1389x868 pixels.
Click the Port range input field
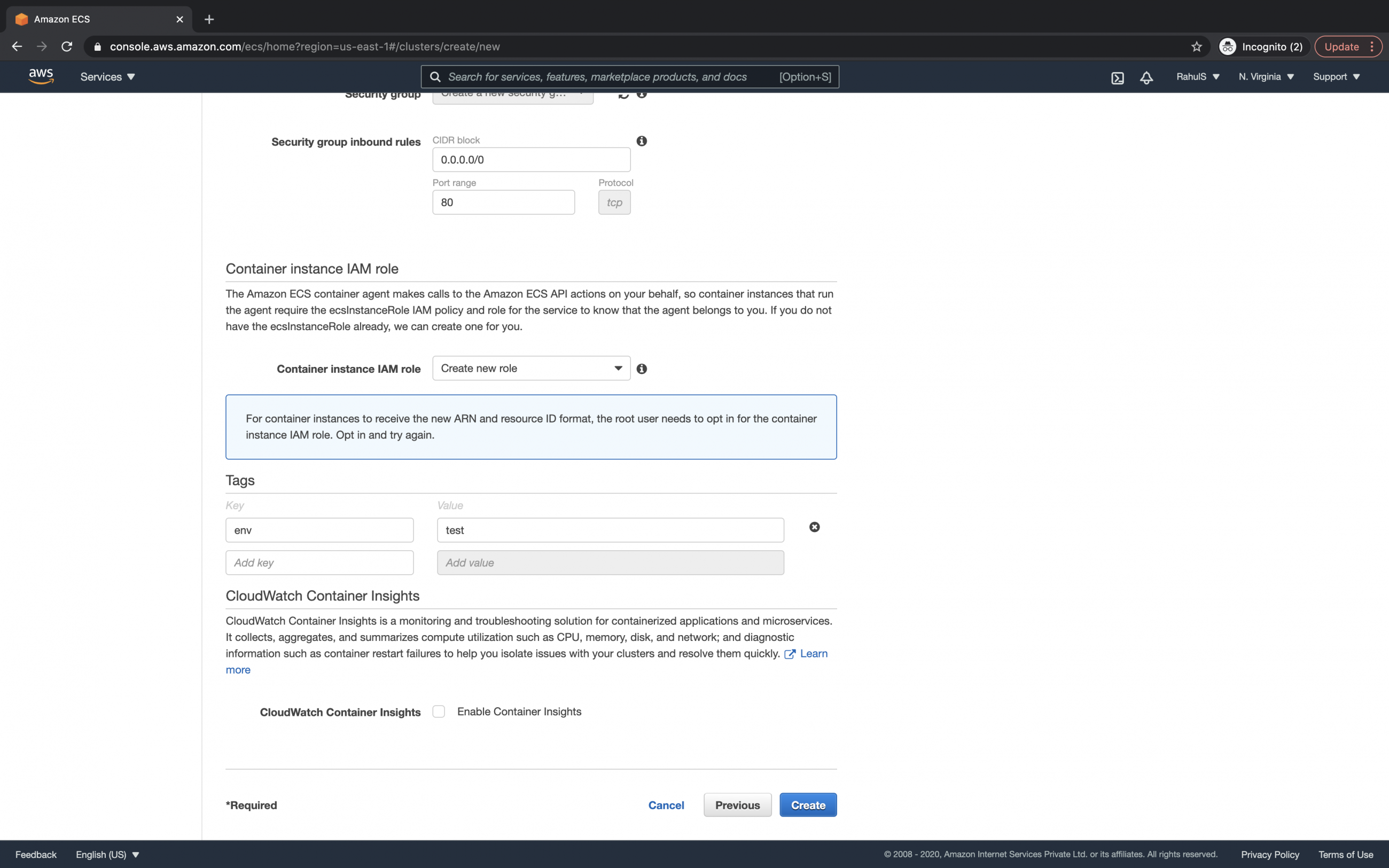click(503, 202)
